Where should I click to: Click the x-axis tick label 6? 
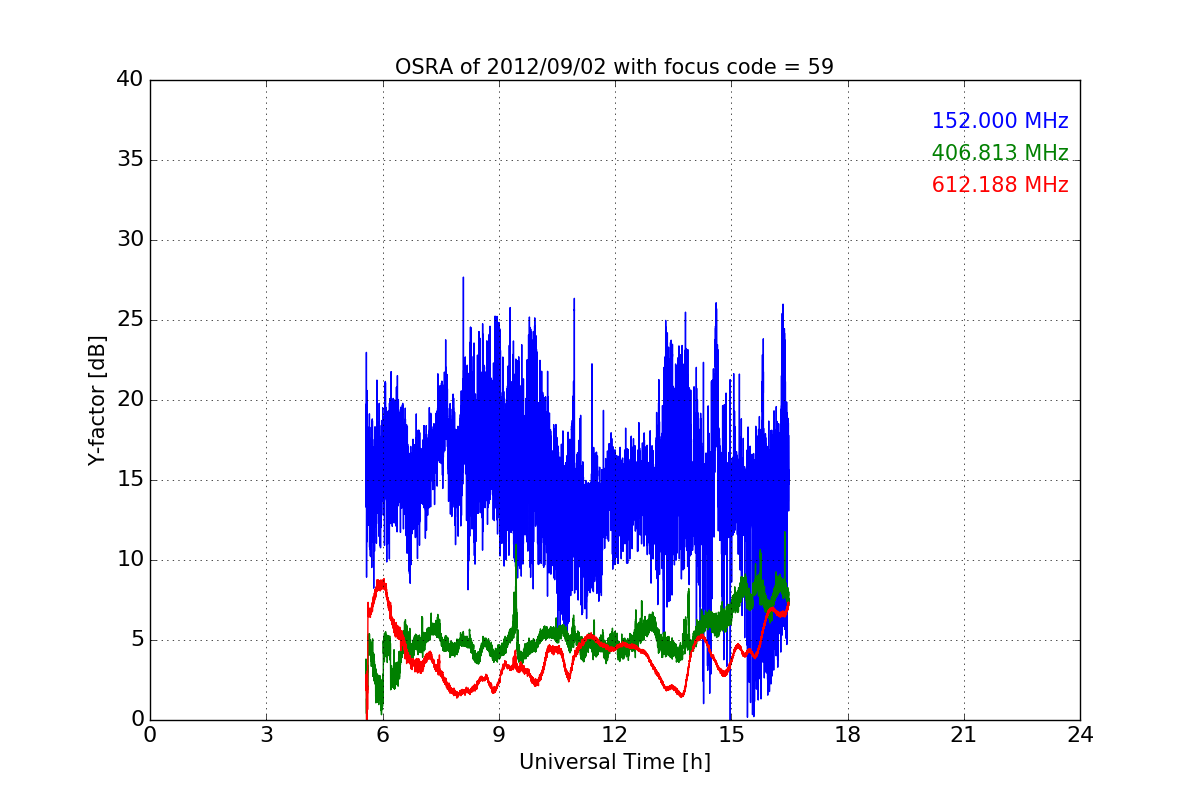pos(383,735)
